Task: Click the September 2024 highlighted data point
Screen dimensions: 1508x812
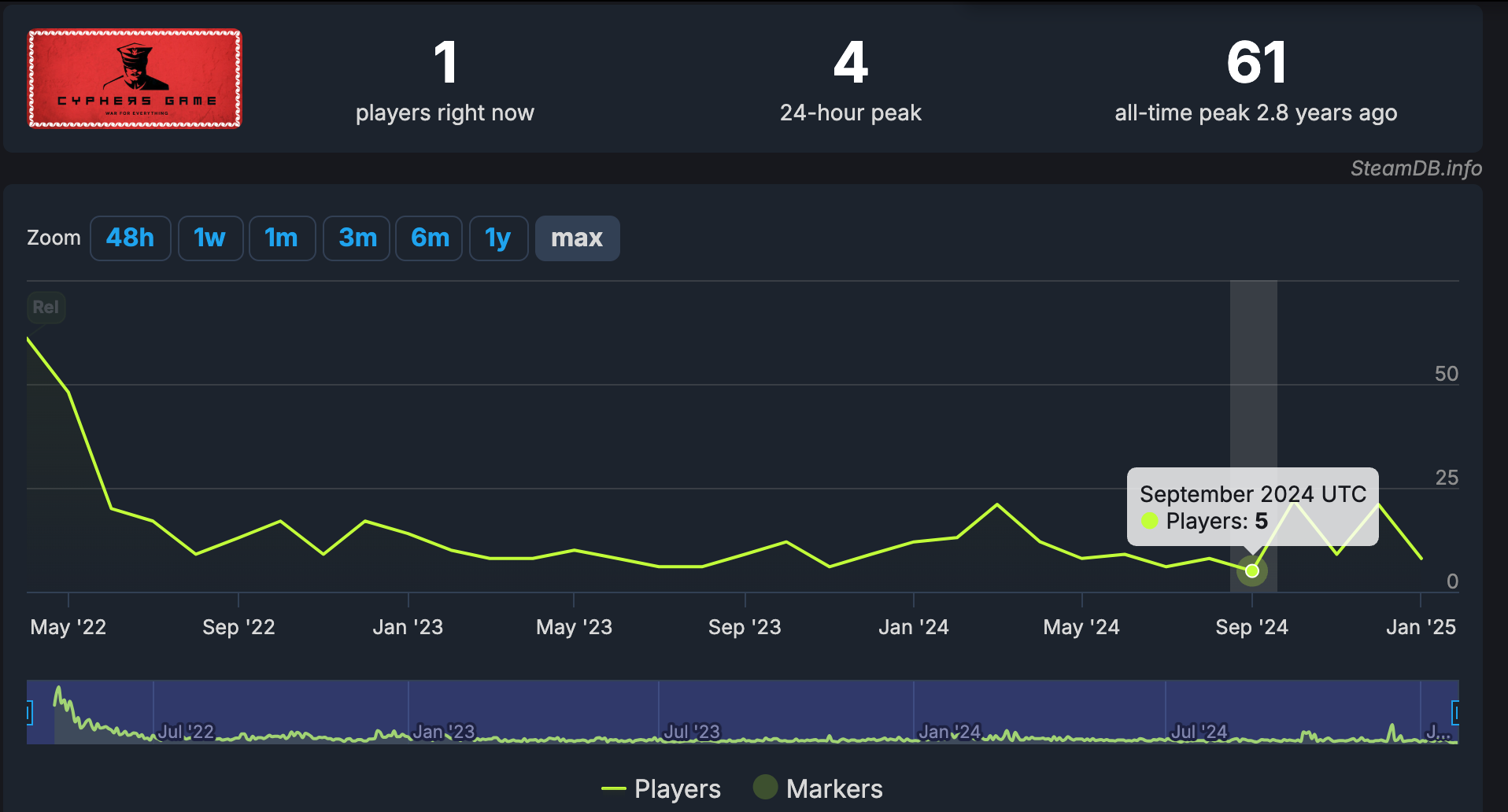Action: pos(1251,570)
